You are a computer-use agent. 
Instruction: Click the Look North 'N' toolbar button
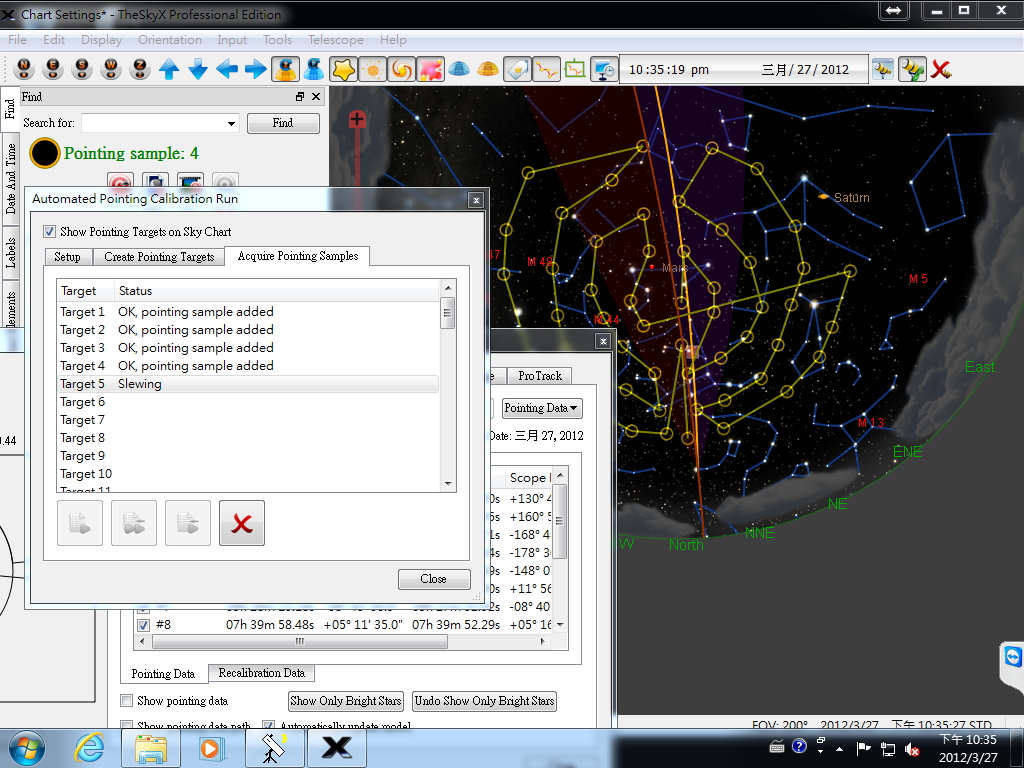[x=24, y=69]
